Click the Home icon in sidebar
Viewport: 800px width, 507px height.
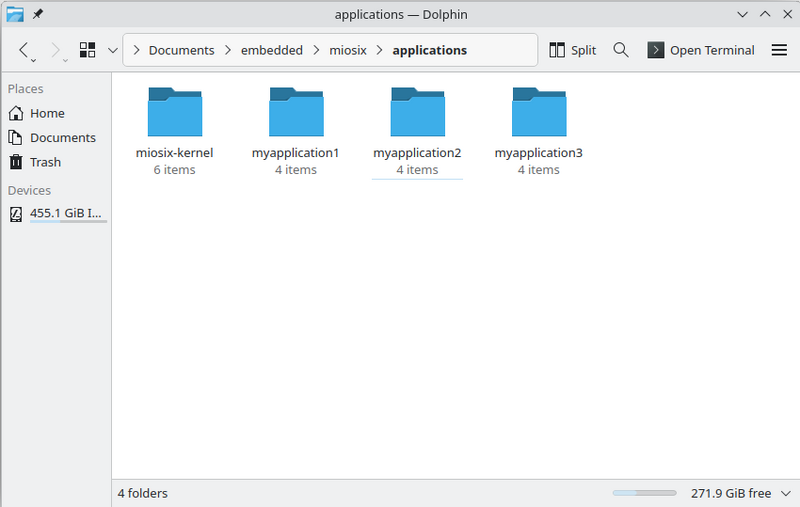pyautogui.click(x=16, y=113)
